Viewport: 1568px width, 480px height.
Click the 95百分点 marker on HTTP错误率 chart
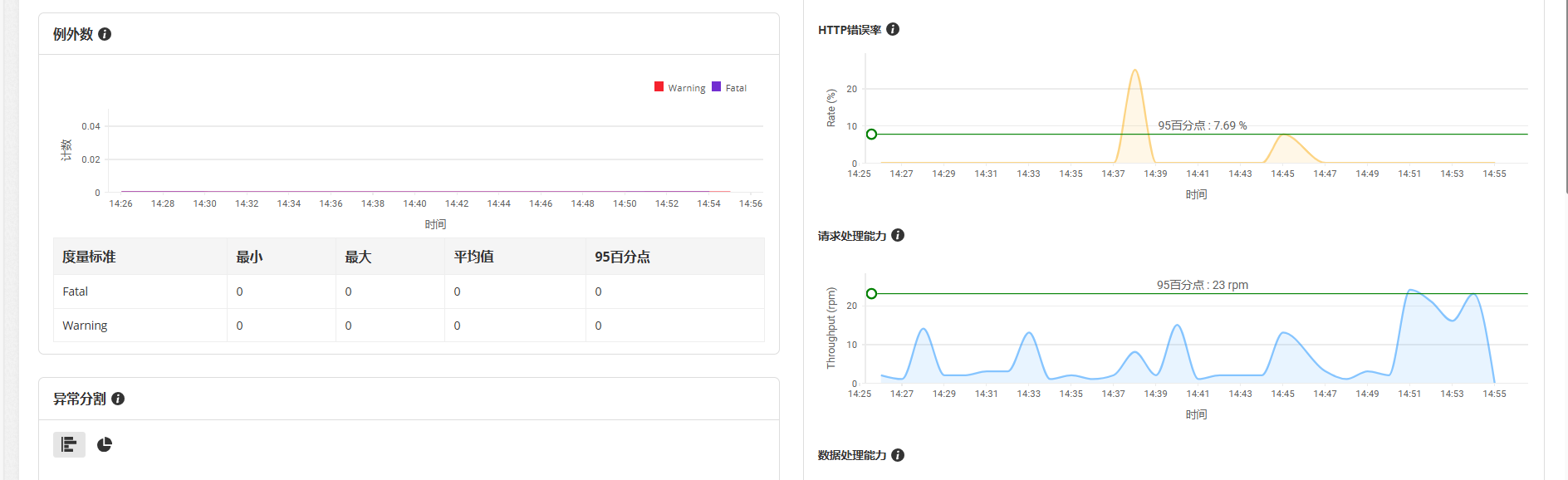(871, 135)
